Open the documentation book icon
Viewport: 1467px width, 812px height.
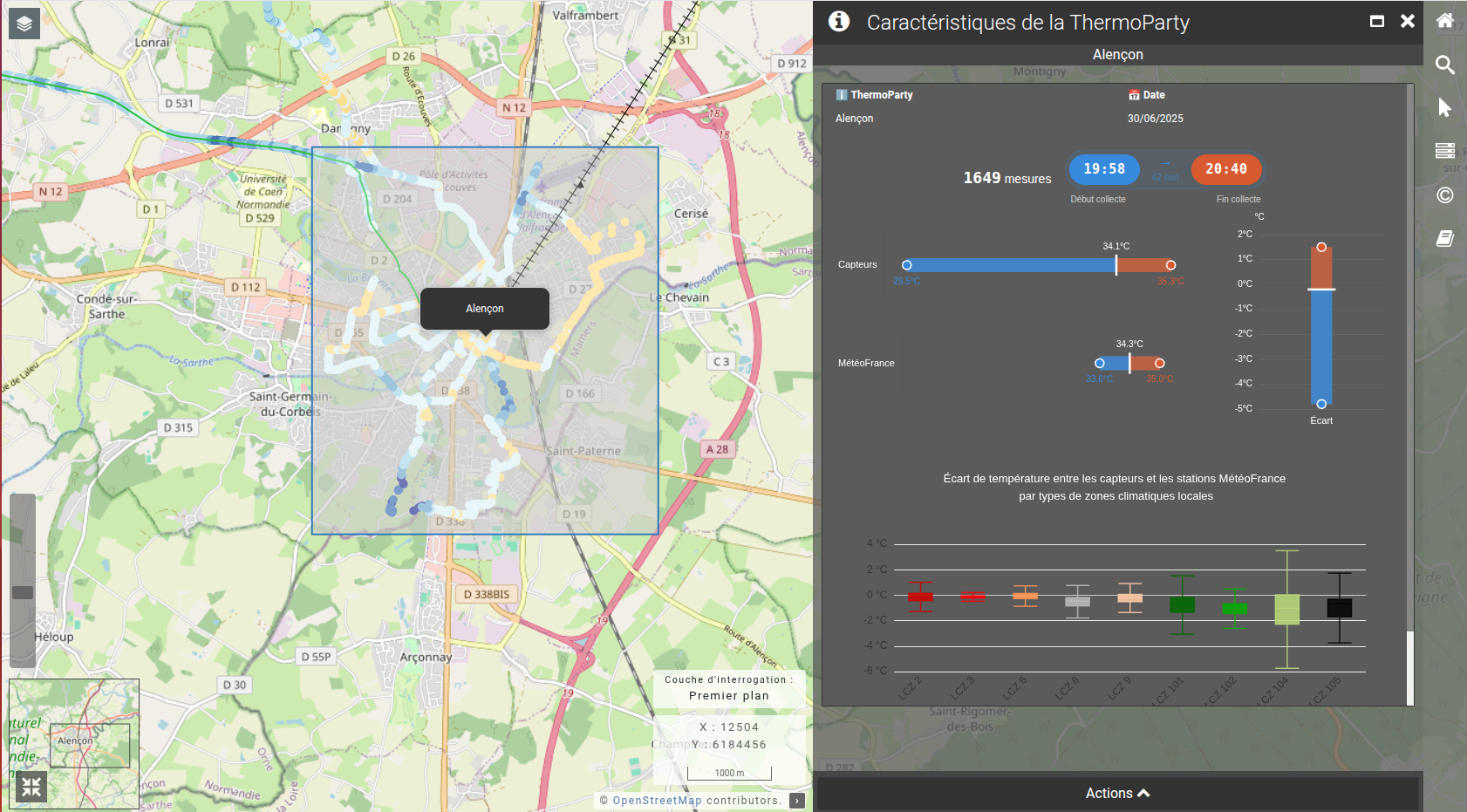click(x=1445, y=238)
